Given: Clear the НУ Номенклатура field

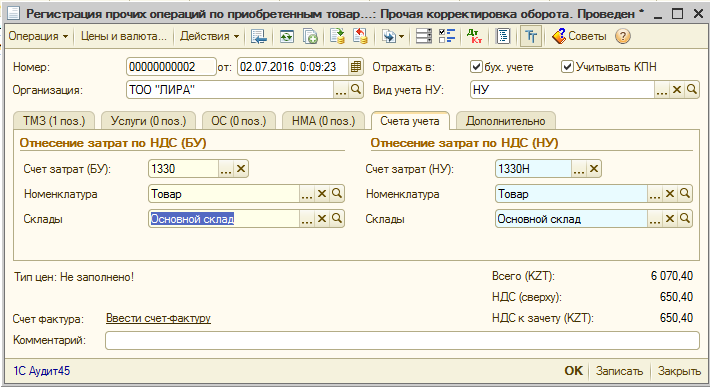Looking at the screenshot, I should point(669,194).
